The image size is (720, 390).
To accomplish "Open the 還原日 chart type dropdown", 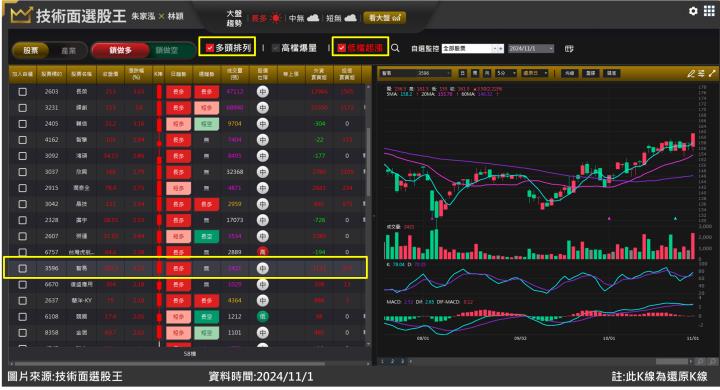I will pos(535,73).
